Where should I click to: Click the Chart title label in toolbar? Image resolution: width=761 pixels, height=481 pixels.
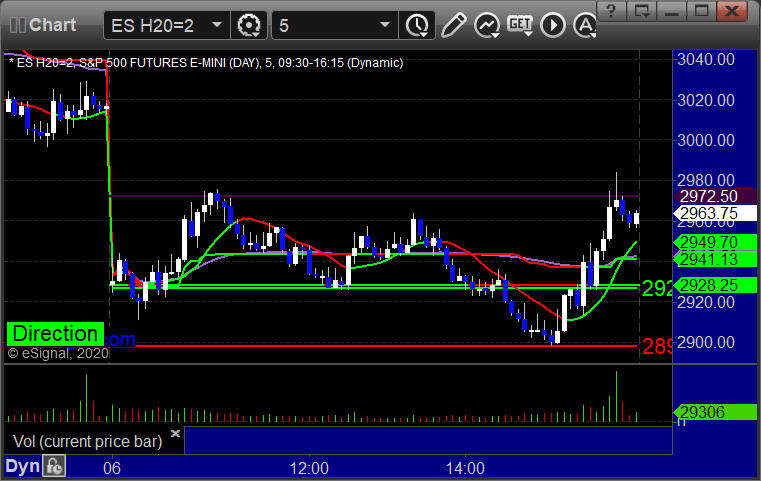52,25
